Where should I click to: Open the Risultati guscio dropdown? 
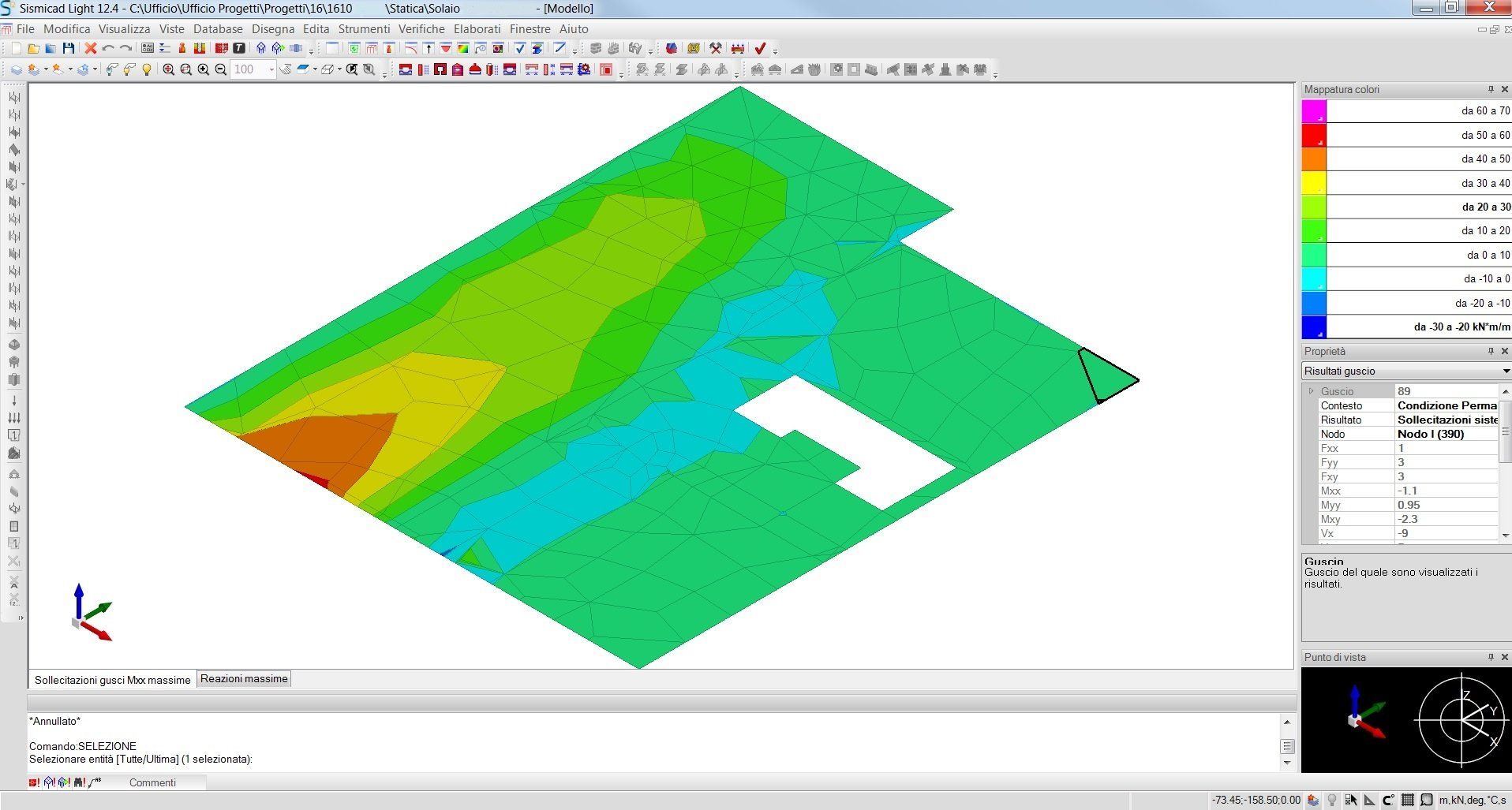point(1506,371)
